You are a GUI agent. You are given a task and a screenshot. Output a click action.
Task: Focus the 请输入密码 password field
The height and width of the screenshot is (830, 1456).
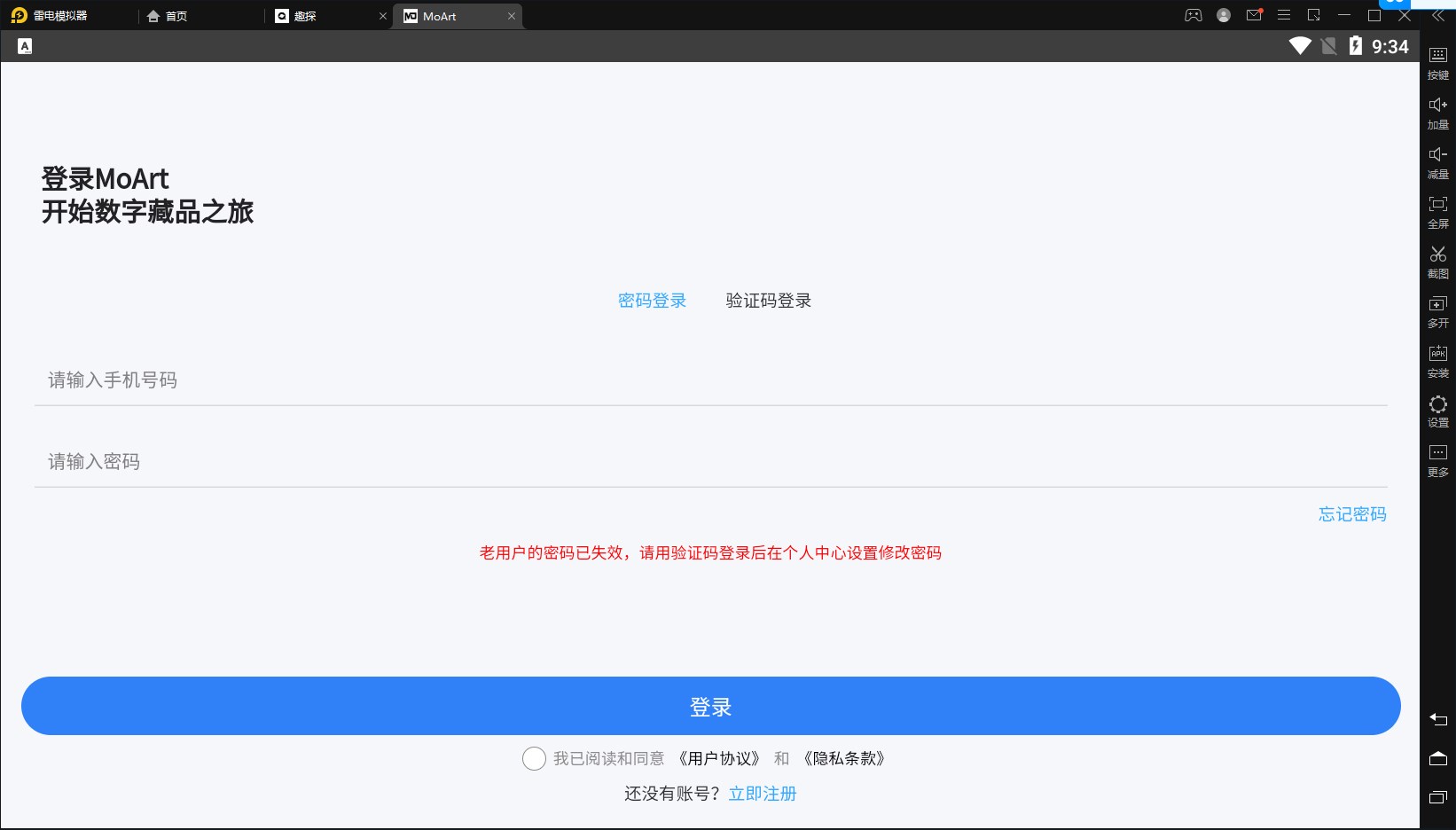tap(711, 462)
